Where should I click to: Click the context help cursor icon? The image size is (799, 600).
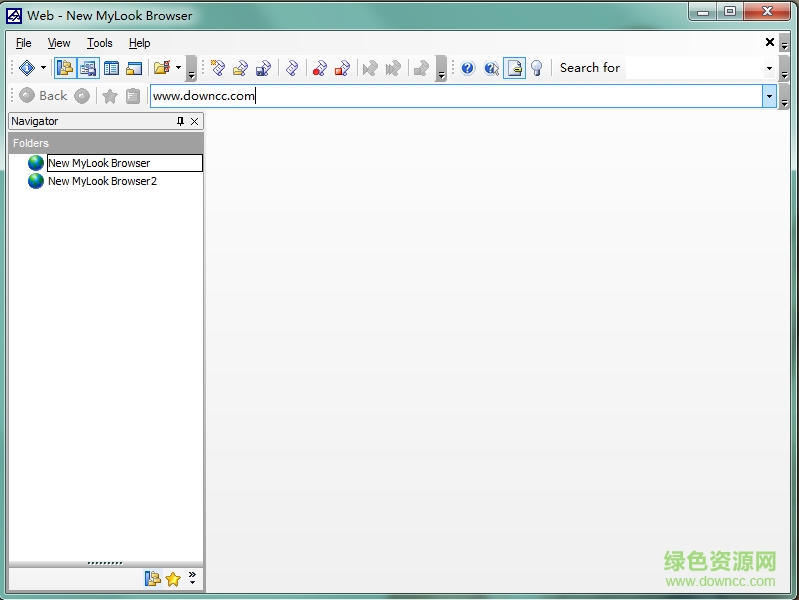[491, 68]
